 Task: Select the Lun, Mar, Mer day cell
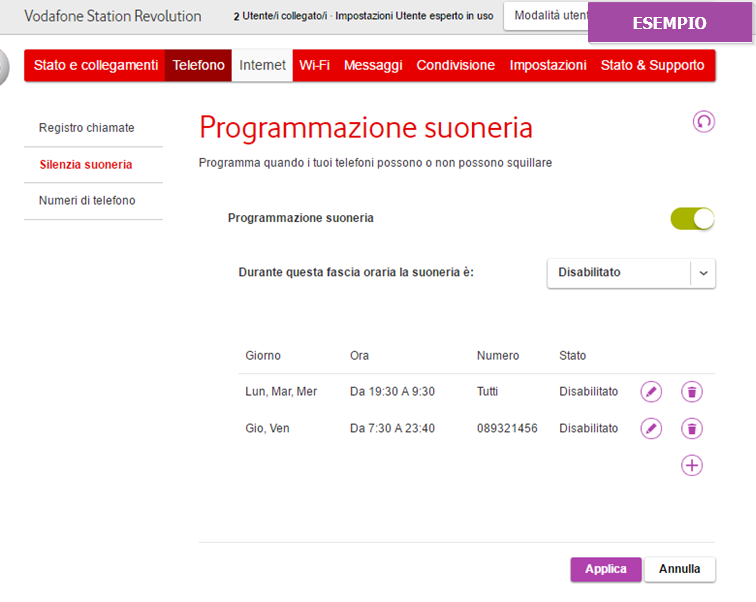[281, 391]
